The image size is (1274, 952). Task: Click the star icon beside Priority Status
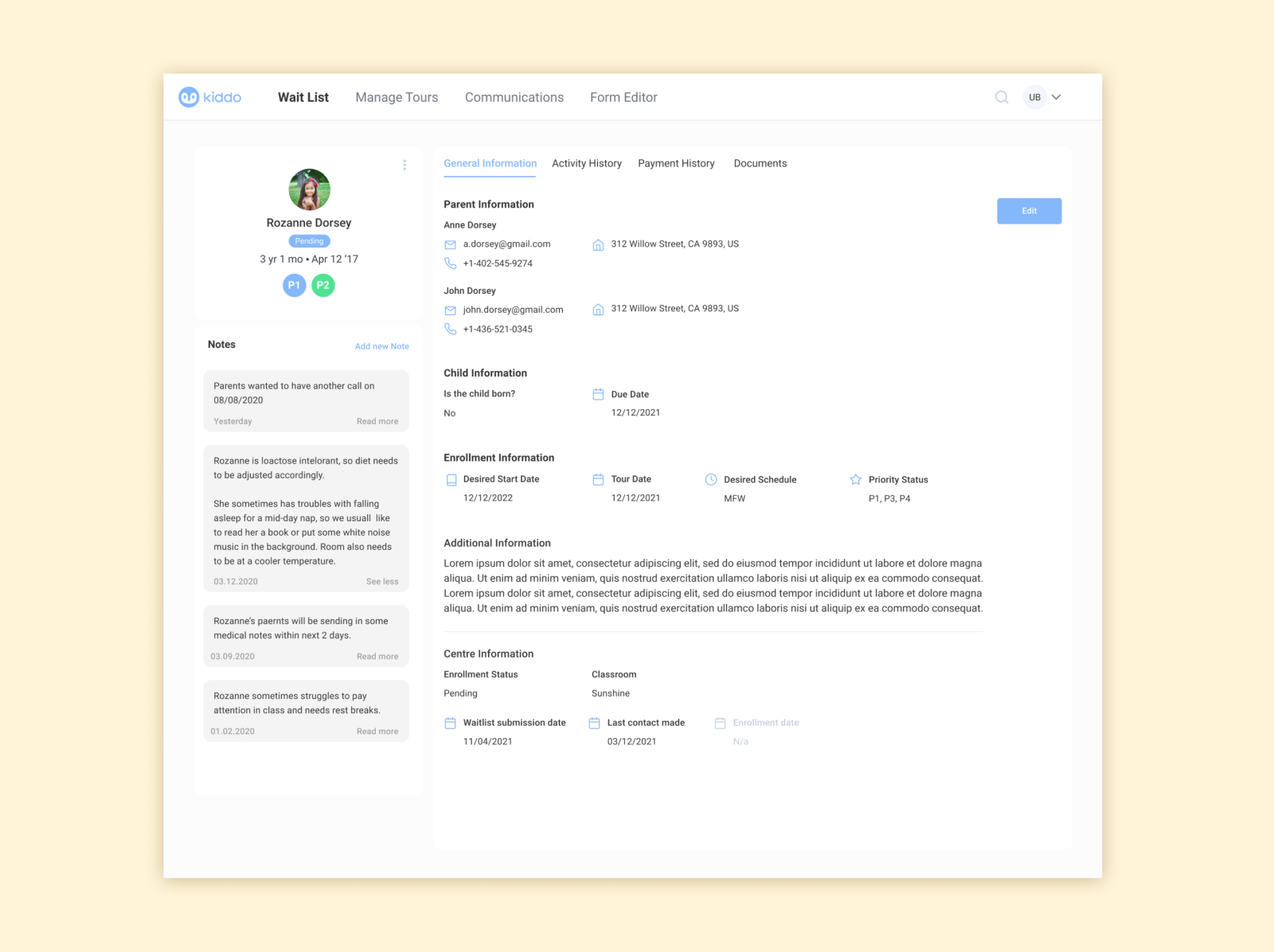click(x=855, y=479)
